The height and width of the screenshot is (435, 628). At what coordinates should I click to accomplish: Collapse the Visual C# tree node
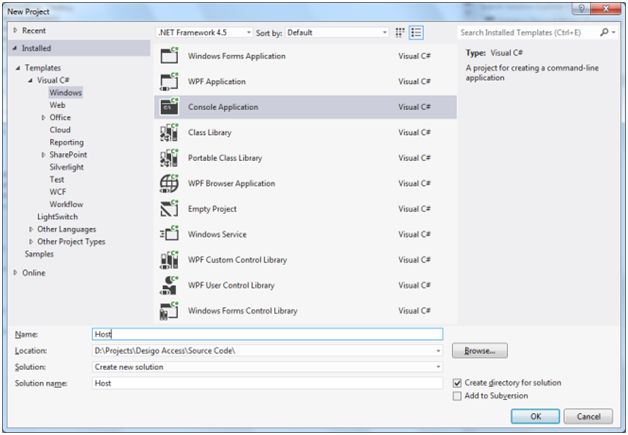(x=30, y=80)
